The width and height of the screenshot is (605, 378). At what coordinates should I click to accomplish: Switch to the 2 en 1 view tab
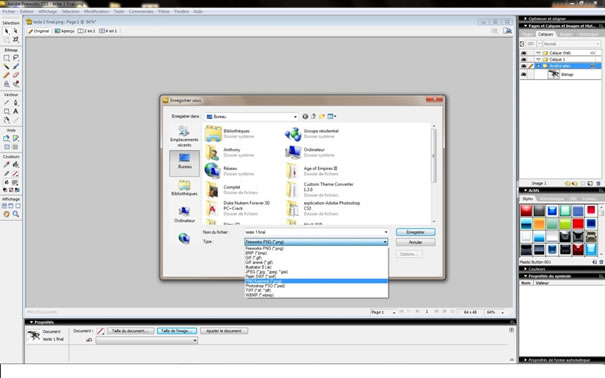click(x=86, y=31)
